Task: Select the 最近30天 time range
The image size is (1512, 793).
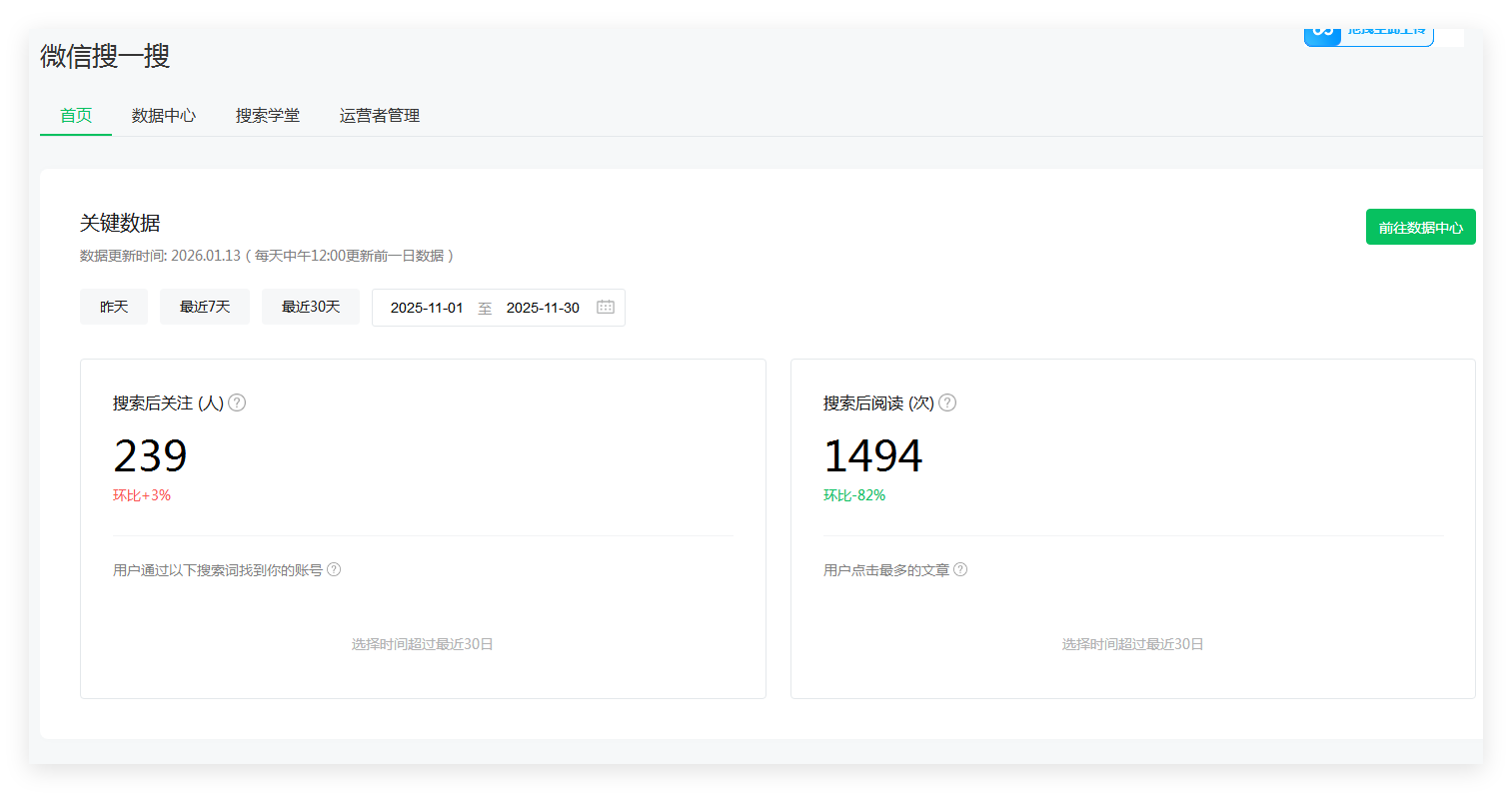Action: point(311,307)
